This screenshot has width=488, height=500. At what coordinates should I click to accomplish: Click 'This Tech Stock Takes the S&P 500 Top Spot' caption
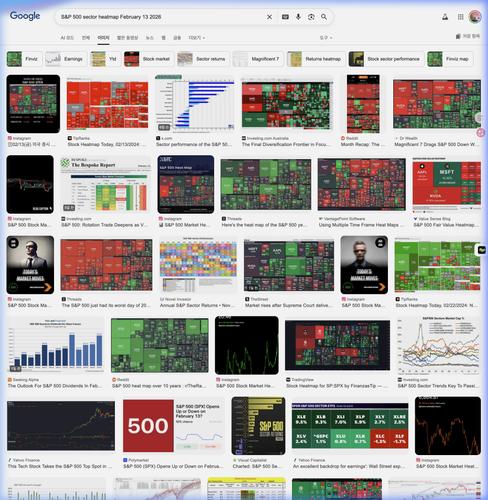pyautogui.click(x=60, y=466)
